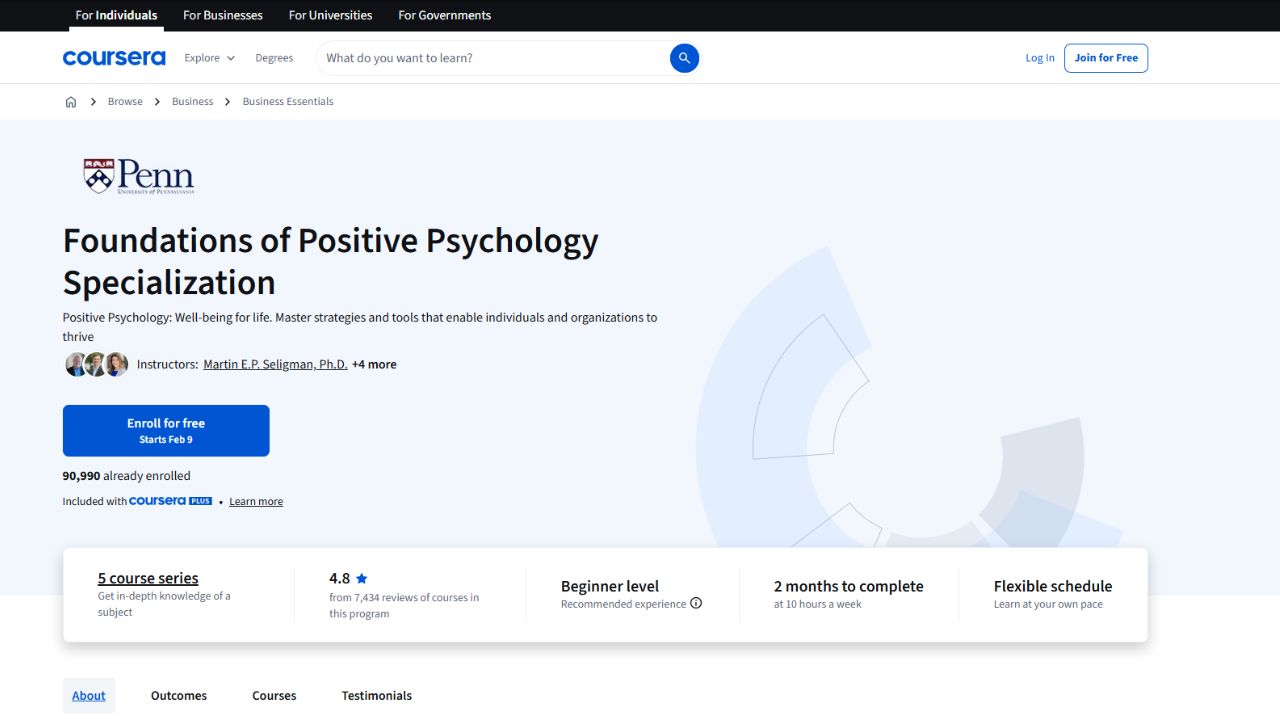Expand the +4 more instructors list
Screen dimensions: 1280x720
point(374,364)
